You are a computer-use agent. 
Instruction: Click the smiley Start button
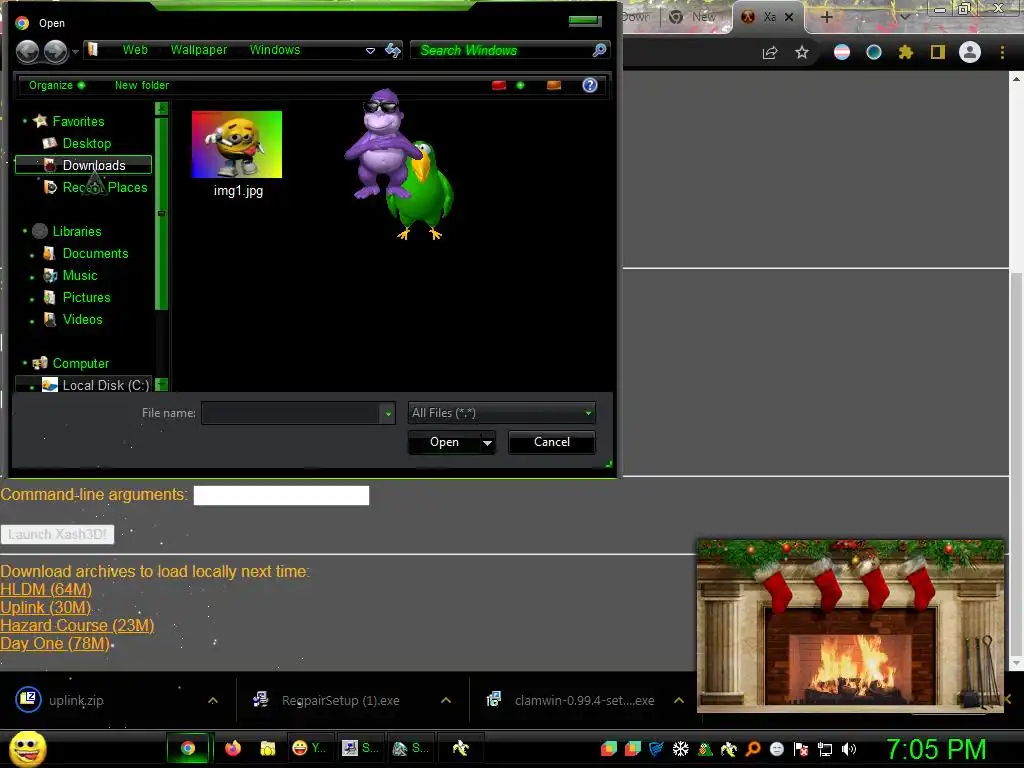27,748
